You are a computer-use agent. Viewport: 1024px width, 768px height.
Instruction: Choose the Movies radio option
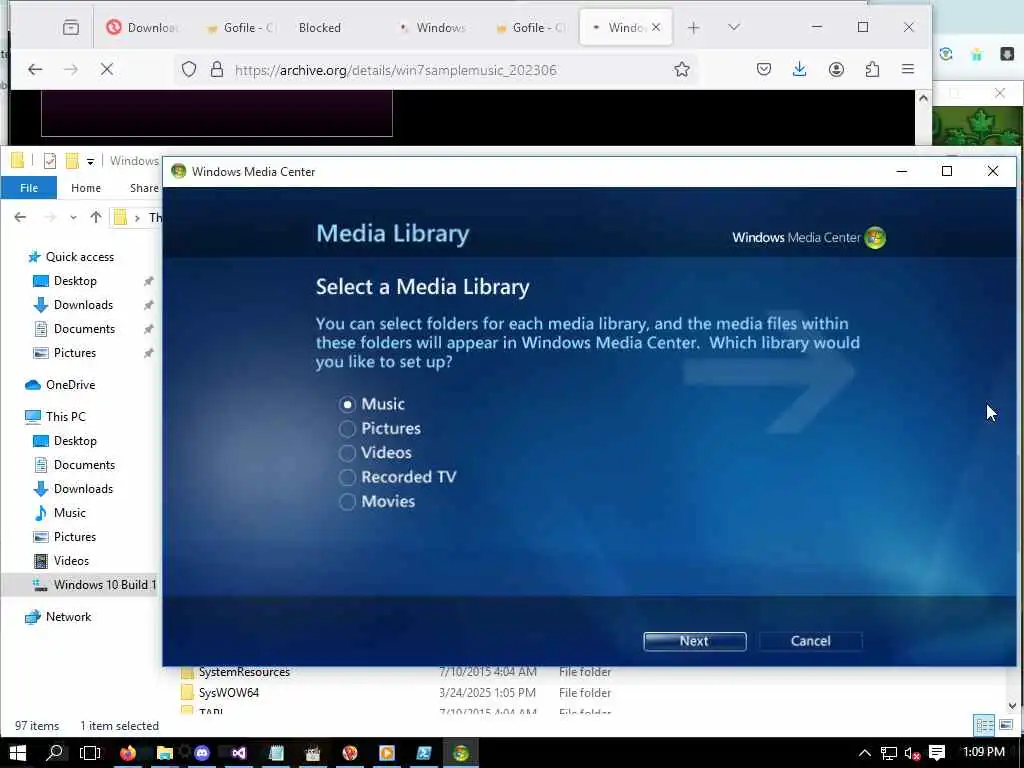(347, 502)
